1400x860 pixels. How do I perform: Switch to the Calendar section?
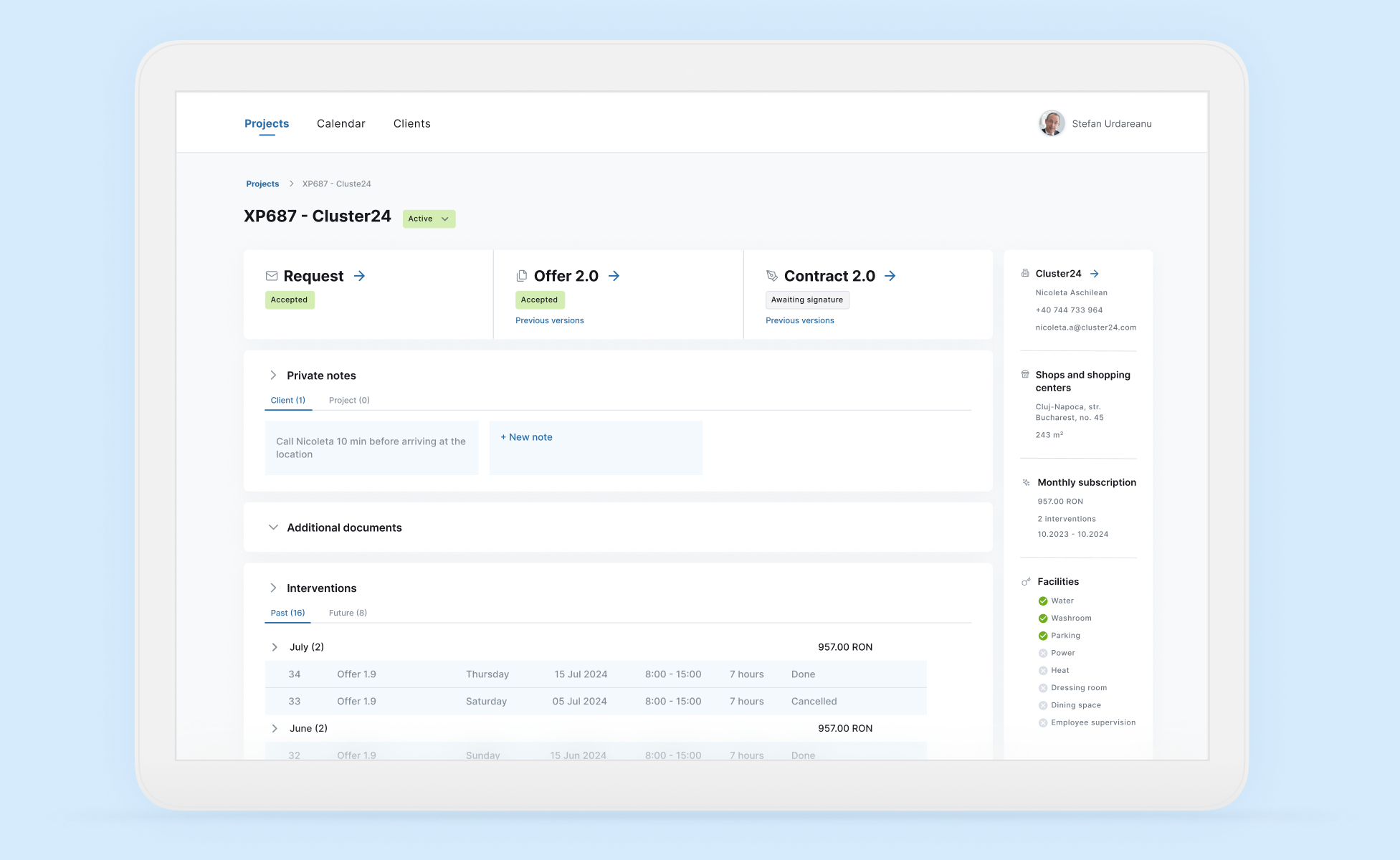click(x=341, y=123)
